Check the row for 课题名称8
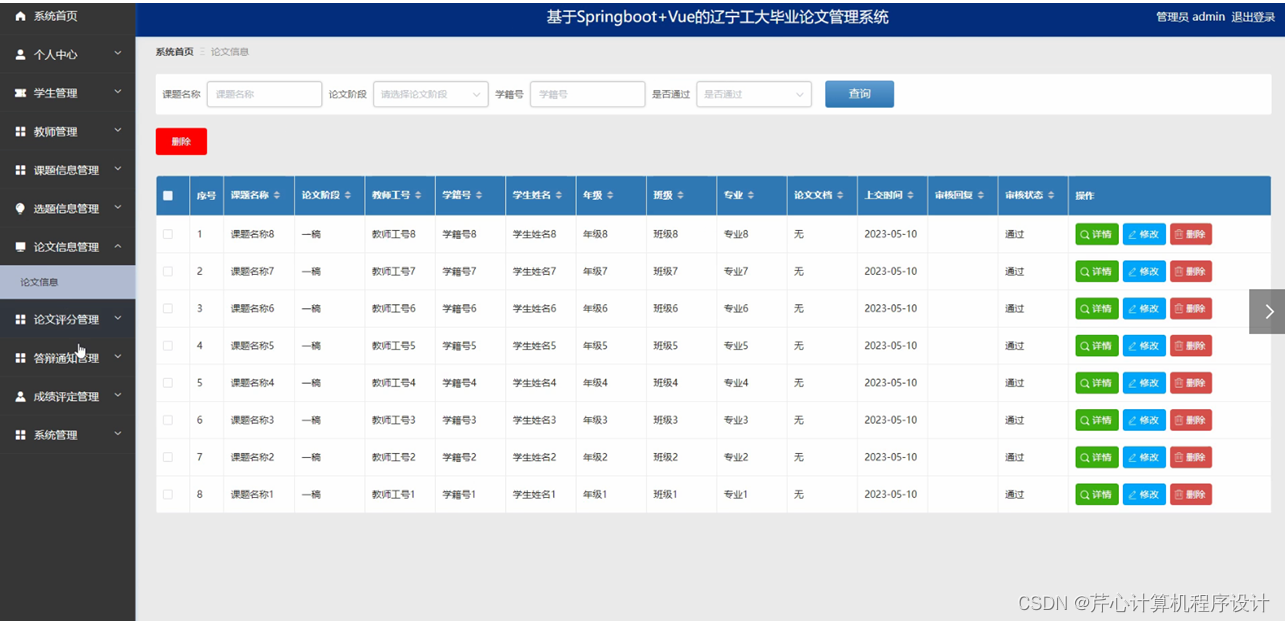Viewport: 1285px width, 622px height. (x=168, y=234)
